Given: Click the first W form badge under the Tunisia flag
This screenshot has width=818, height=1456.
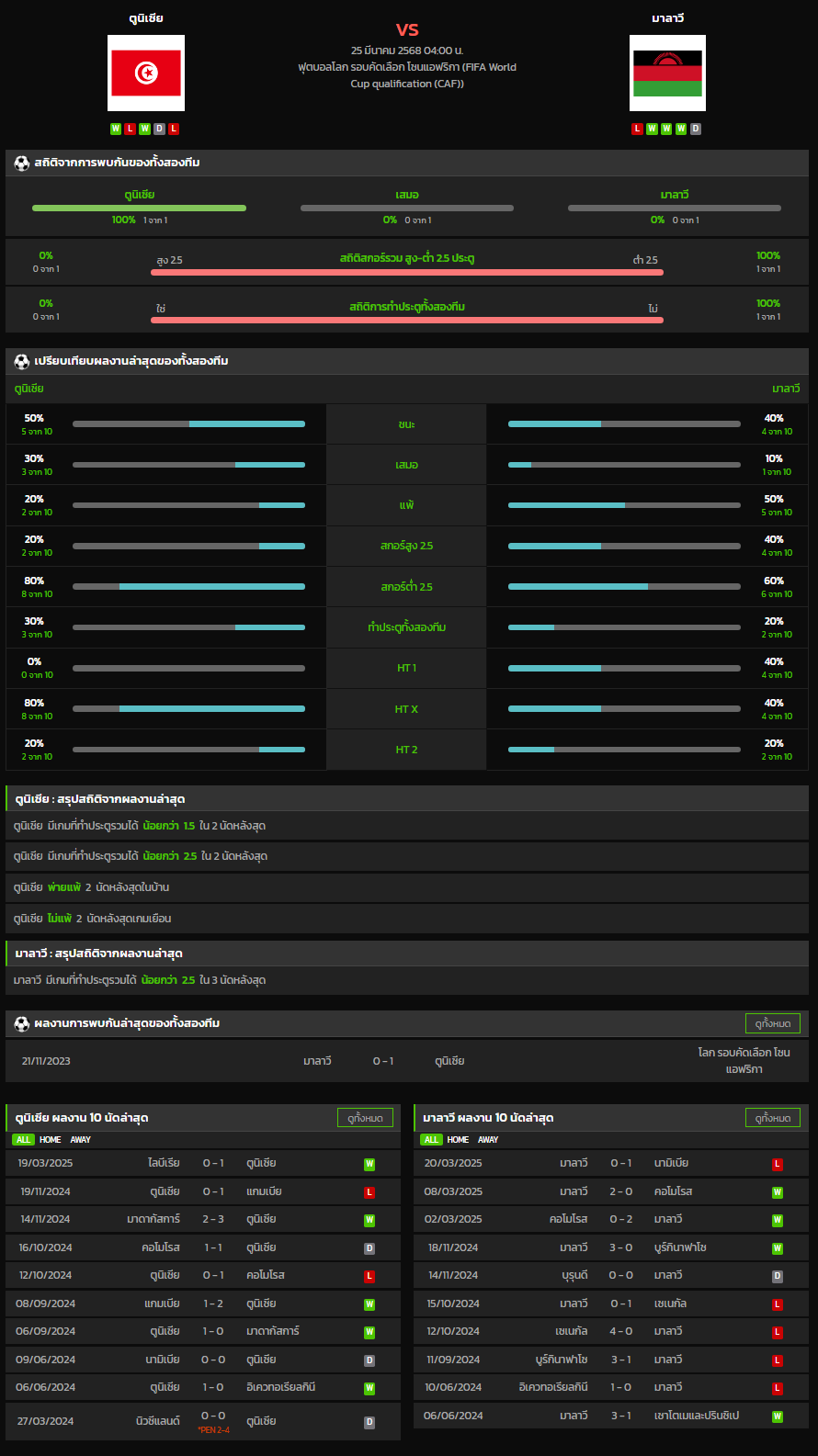Looking at the screenshot, I should [x=116, y=129].
